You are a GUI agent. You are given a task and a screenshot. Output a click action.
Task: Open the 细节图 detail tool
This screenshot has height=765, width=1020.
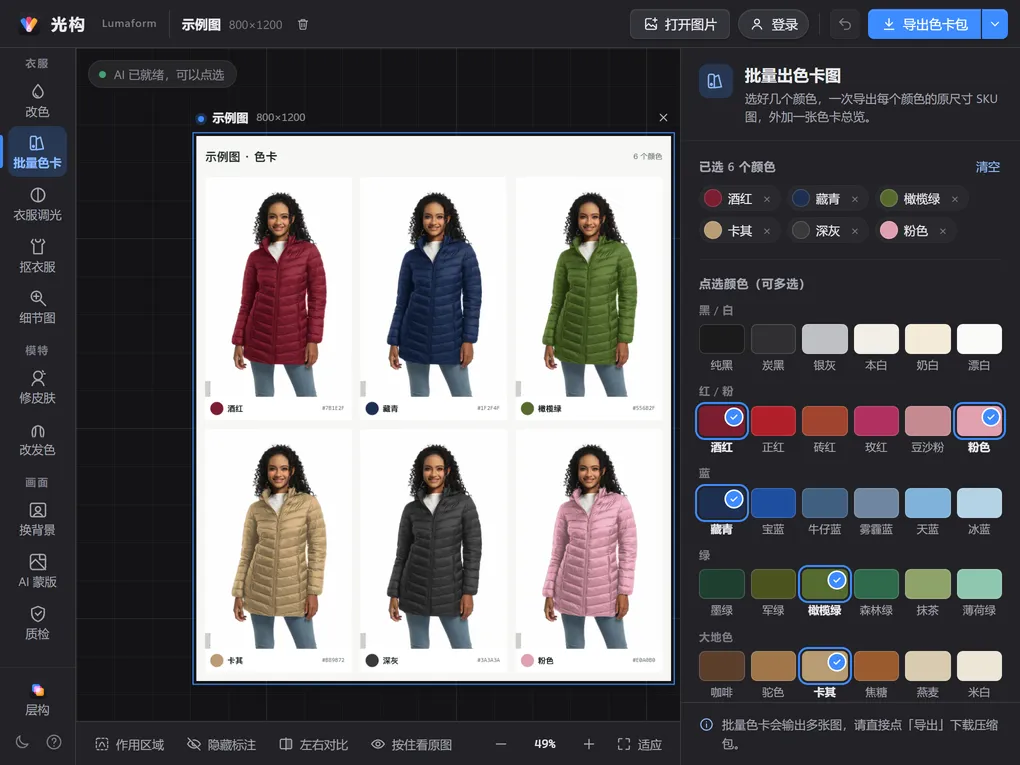[37, 307]
